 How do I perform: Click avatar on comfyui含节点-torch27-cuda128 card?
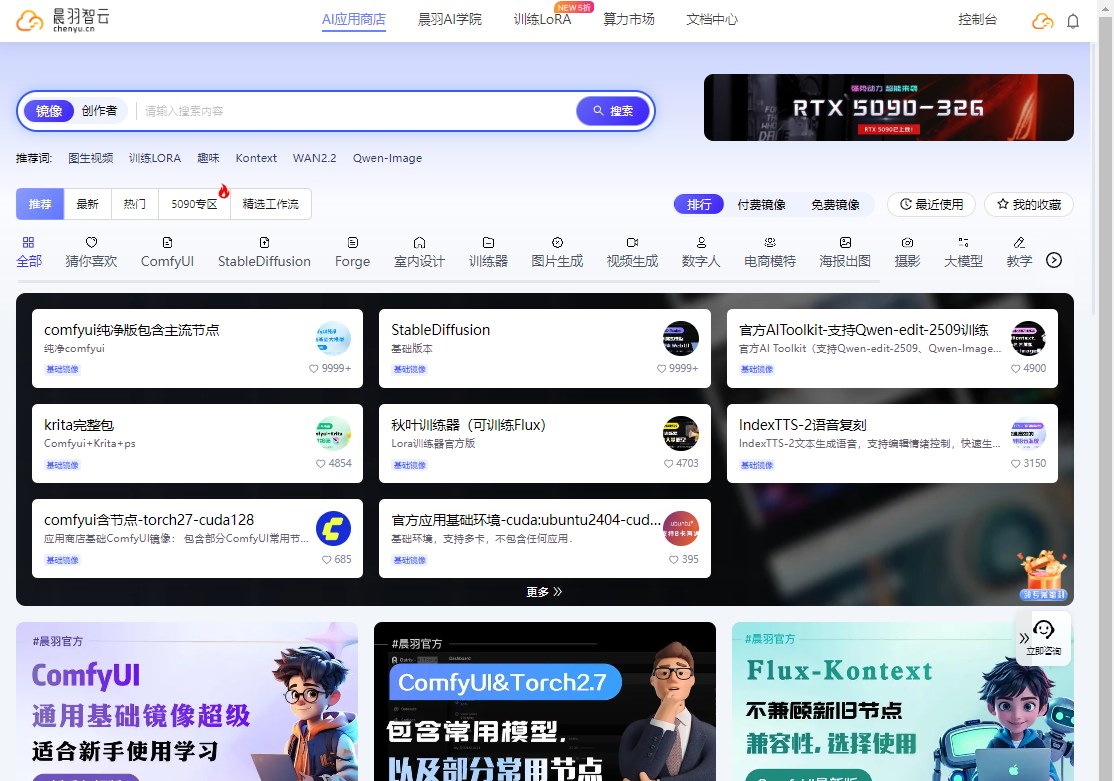[333, 529]
